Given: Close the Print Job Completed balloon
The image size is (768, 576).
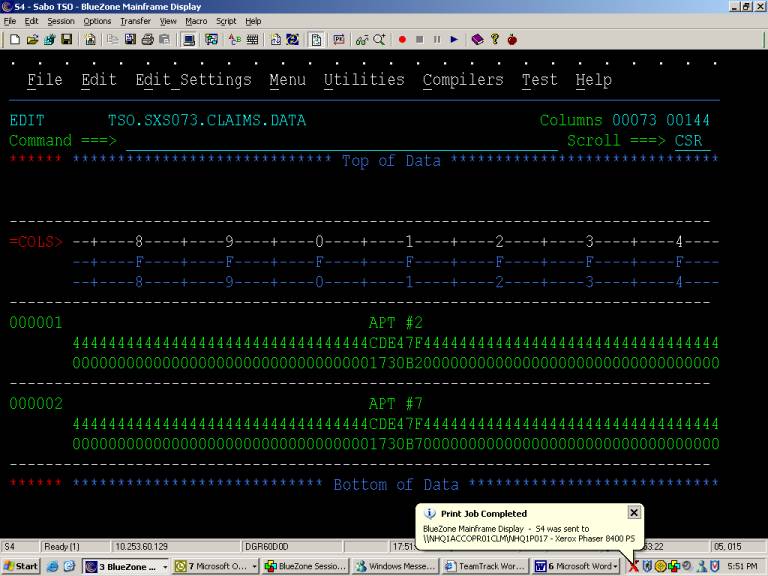Looking at the screenshot, I should tap(634, 512).
